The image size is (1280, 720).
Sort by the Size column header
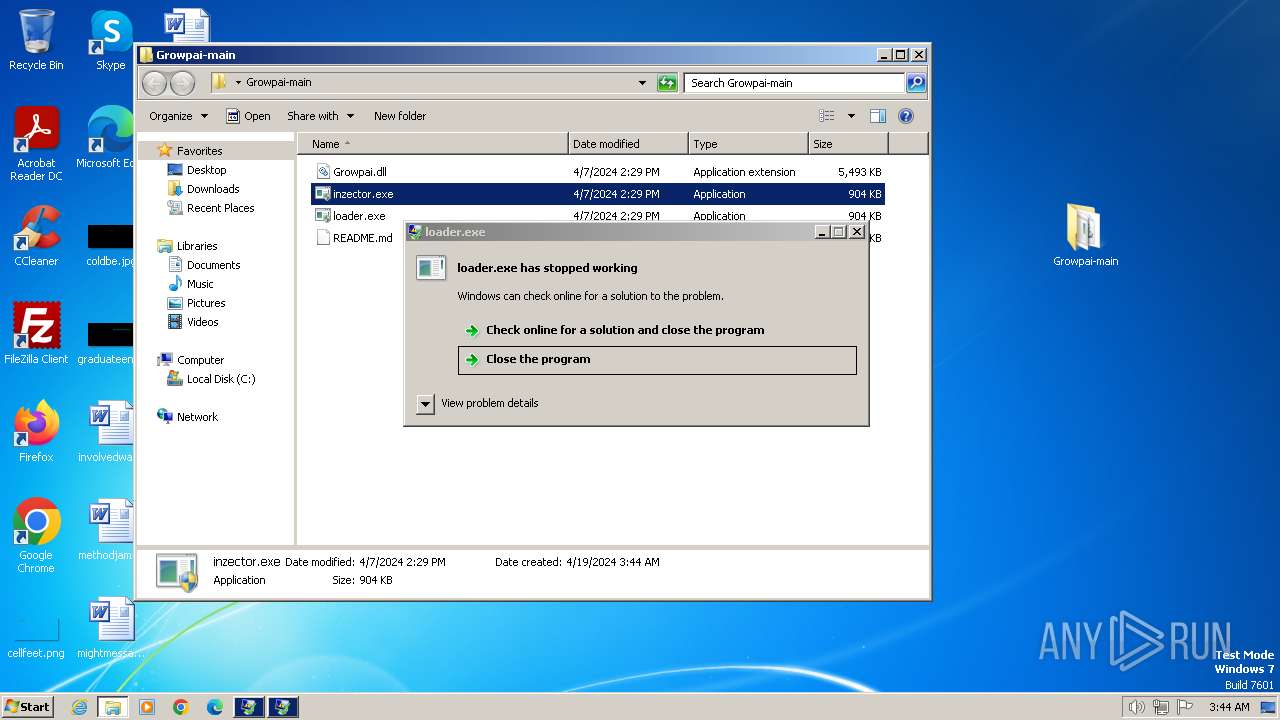point(848,144)
